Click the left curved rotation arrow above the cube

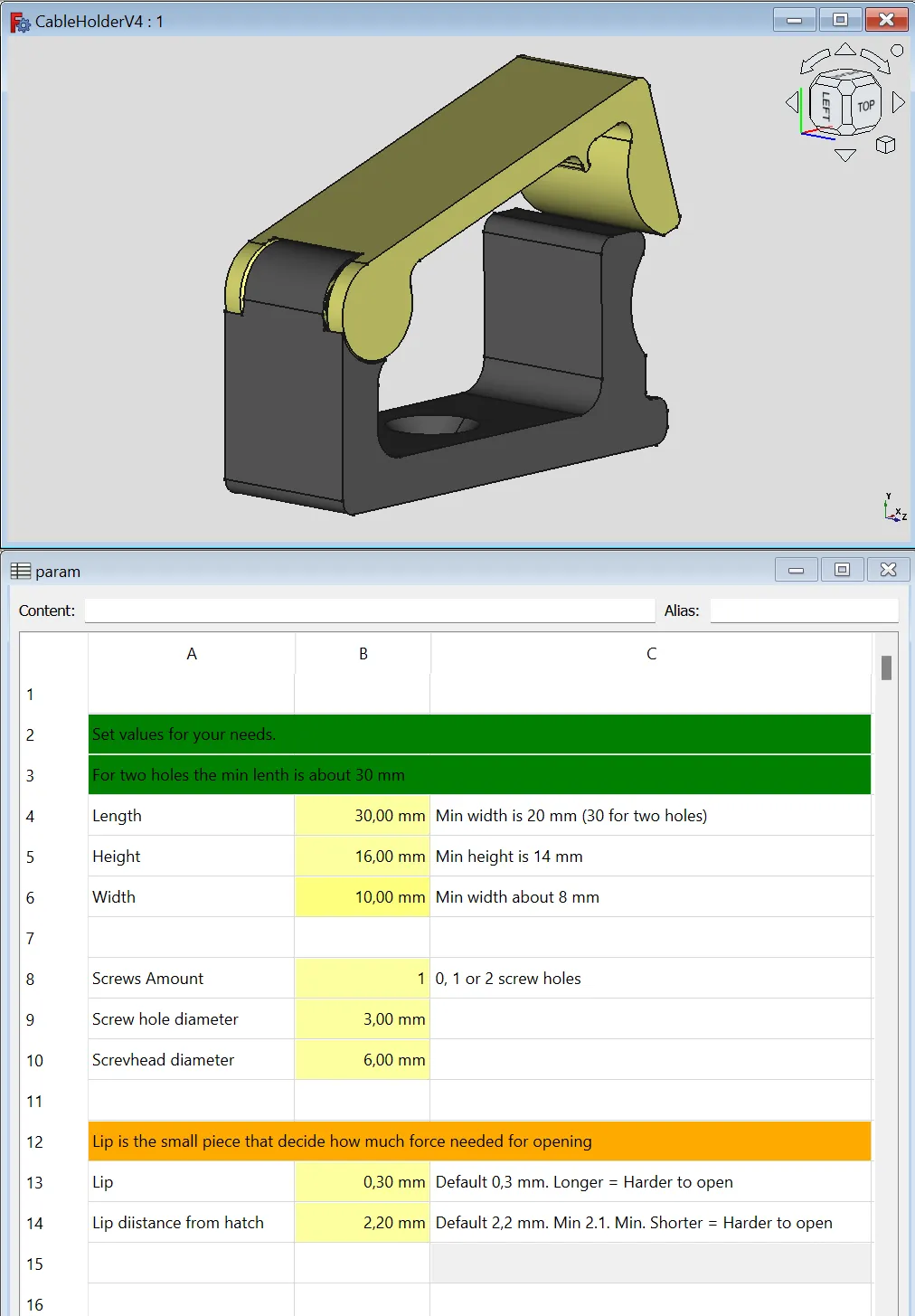click(x=816, y=62)
